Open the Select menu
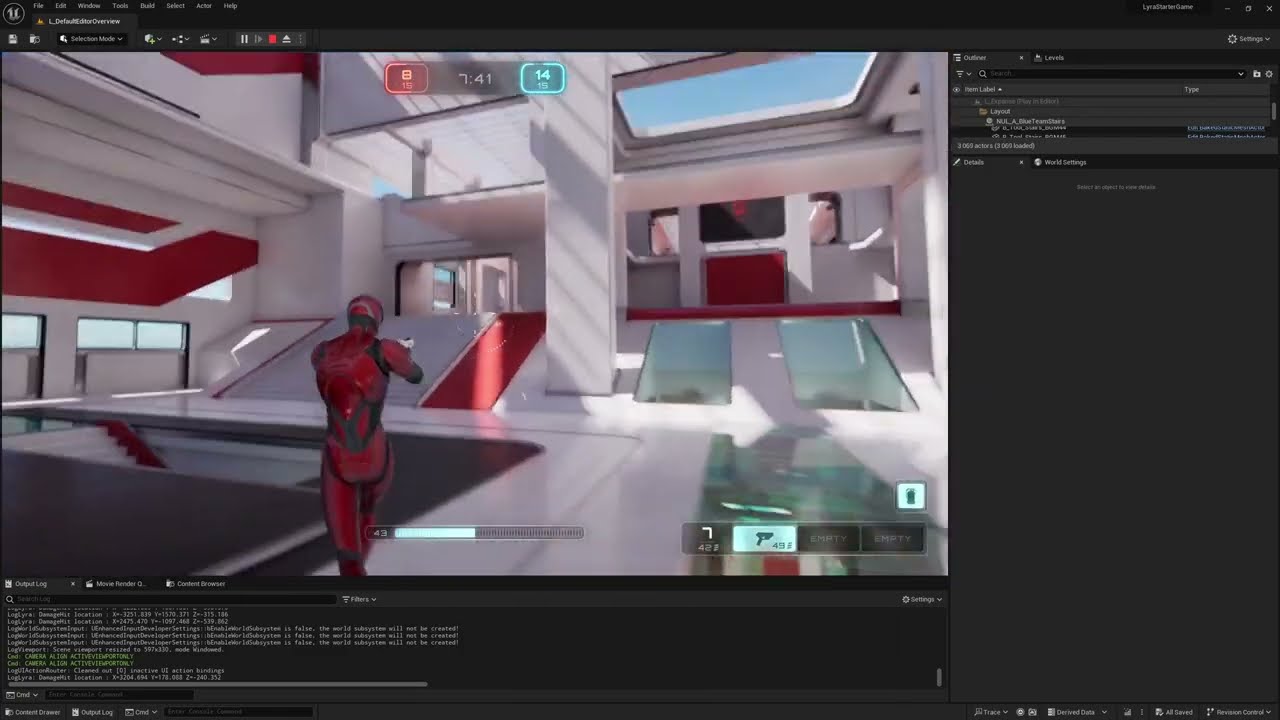 pos(175,6)
